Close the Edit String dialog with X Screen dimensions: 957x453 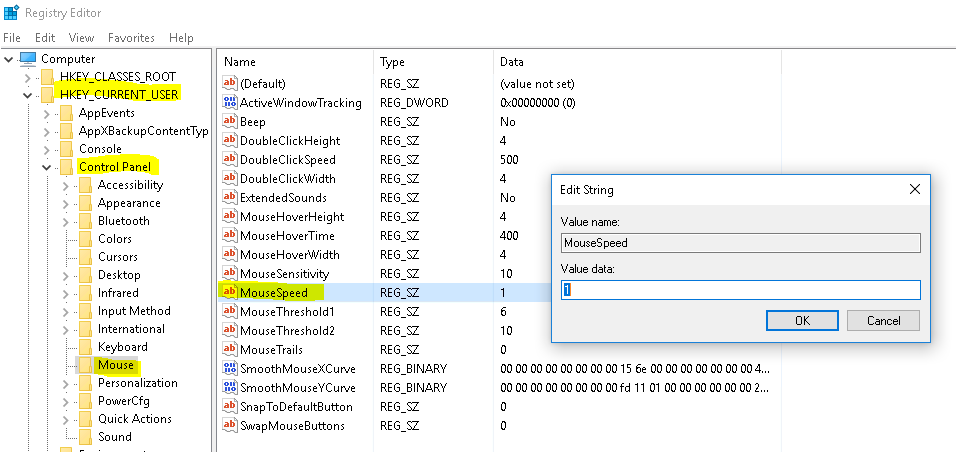914,189
